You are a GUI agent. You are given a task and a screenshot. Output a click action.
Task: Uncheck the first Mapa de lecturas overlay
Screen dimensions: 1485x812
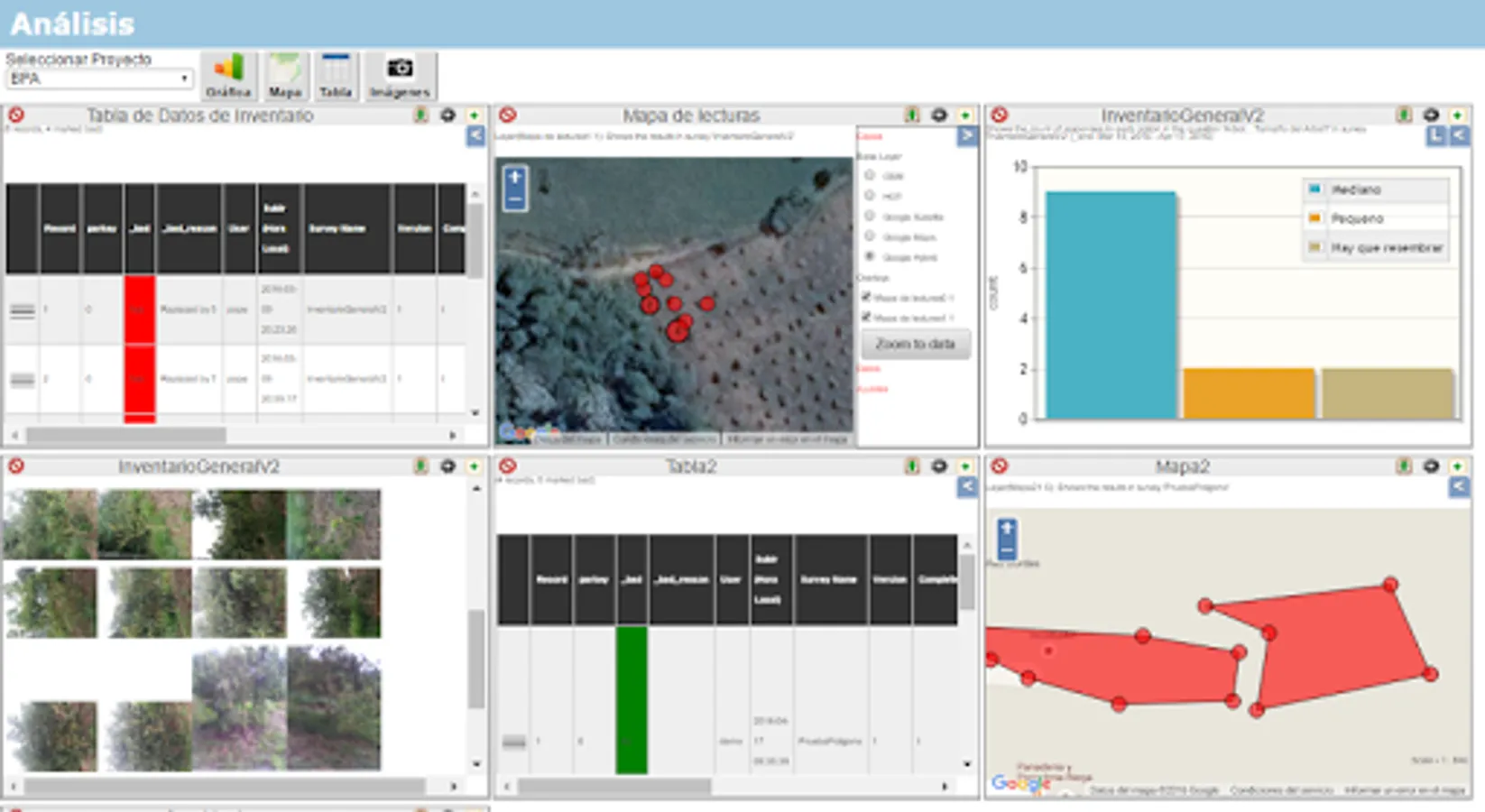tap(866, 297)
